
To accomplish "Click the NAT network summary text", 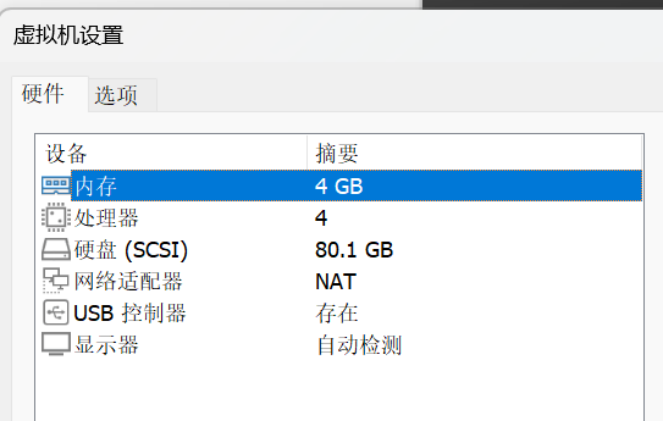I will pos(335,282).
